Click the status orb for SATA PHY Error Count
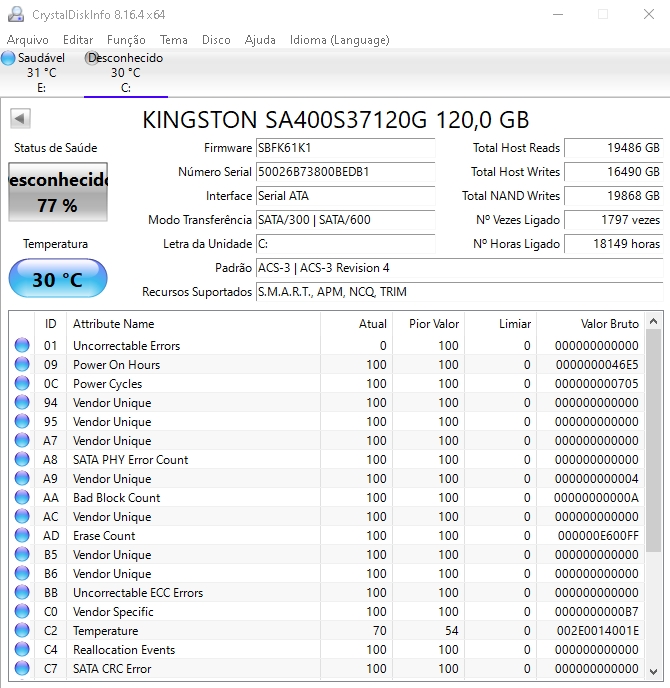The height and width of the screenshot is (688, 670). point(22,459)
